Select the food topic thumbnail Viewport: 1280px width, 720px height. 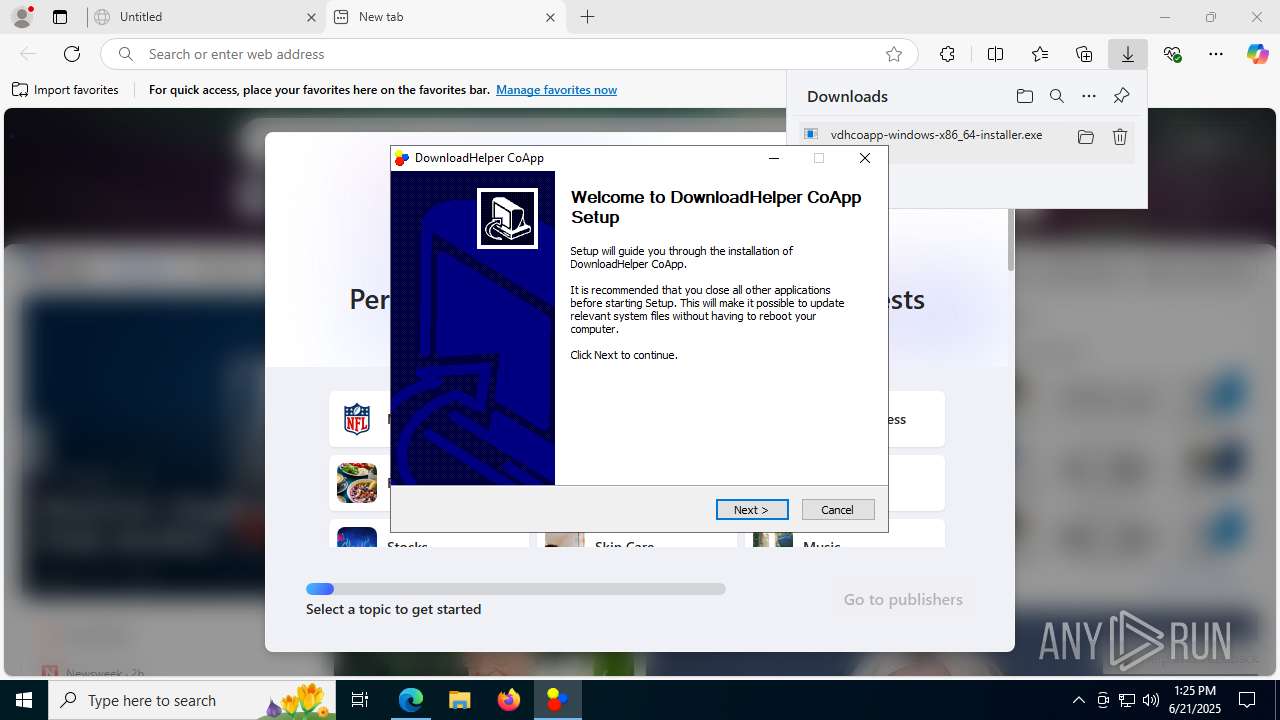click(357, 483)
